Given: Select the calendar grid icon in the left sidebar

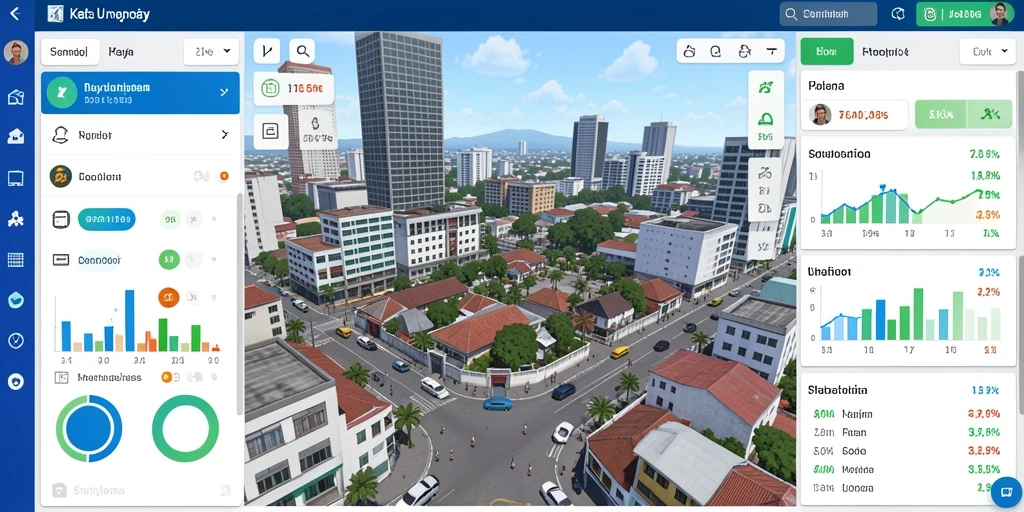Looking at the screenshot, I should [x=16, y=259].
